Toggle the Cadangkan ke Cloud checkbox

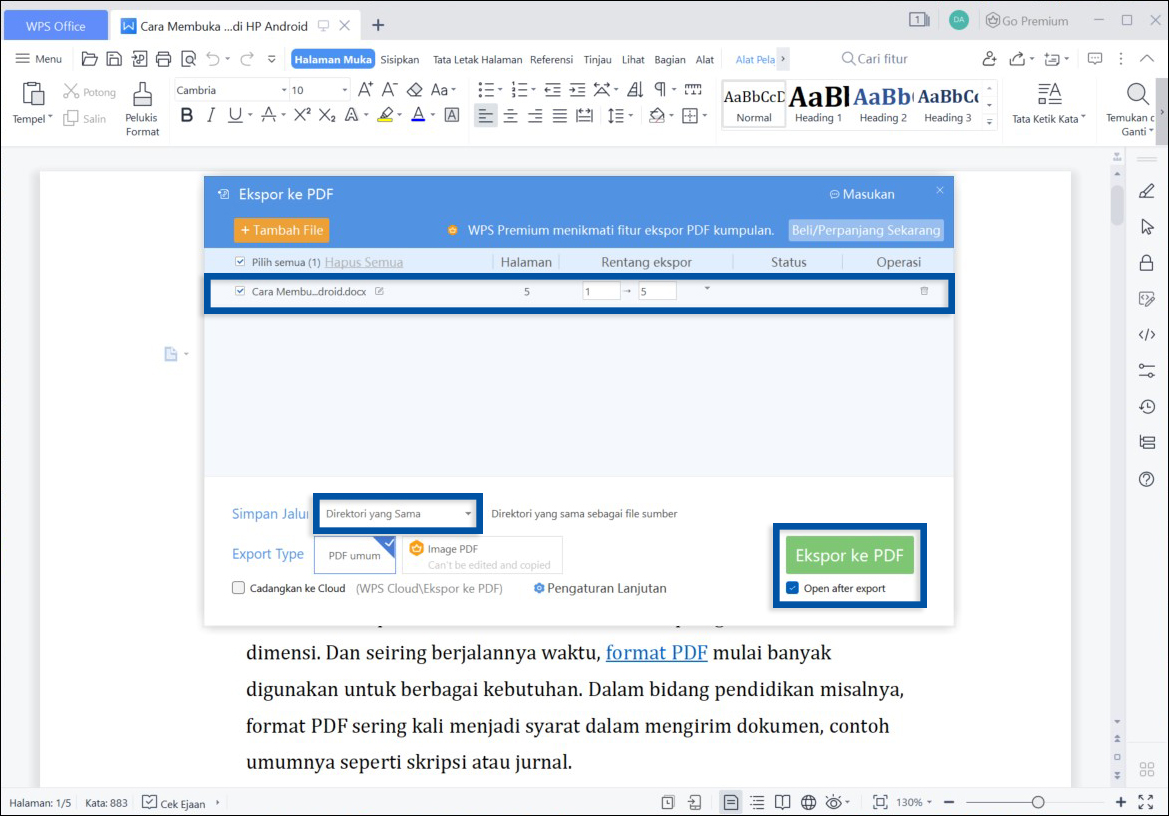237,588
